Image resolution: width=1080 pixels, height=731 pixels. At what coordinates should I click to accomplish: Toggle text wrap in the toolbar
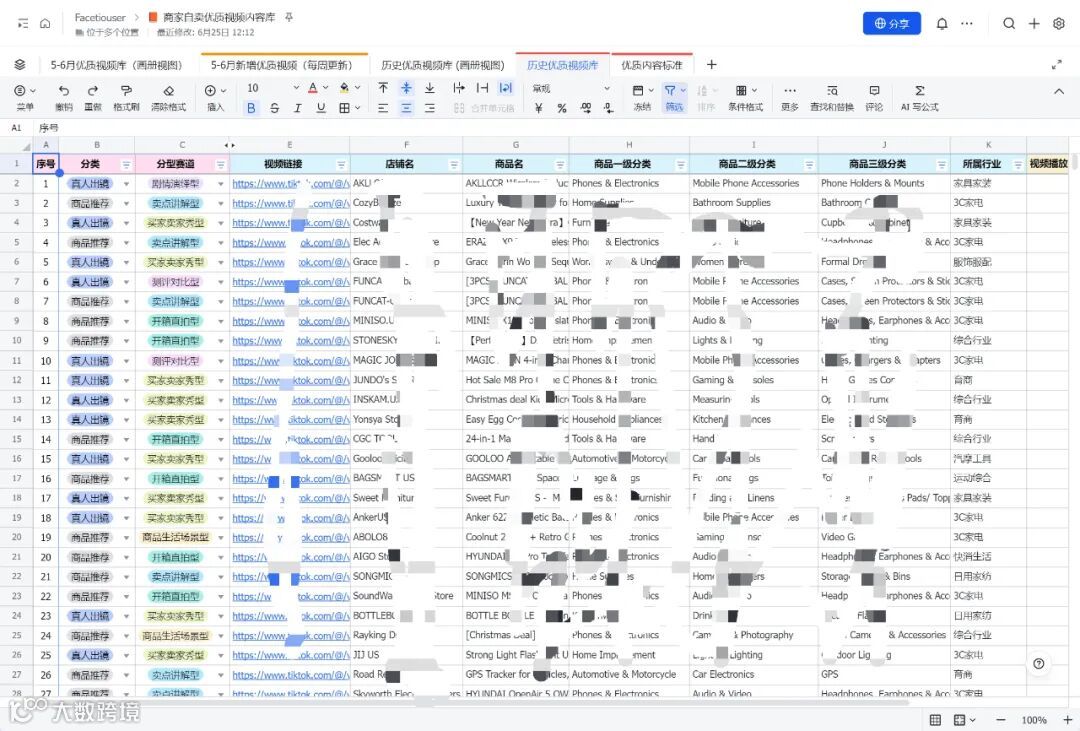(506, 88)
